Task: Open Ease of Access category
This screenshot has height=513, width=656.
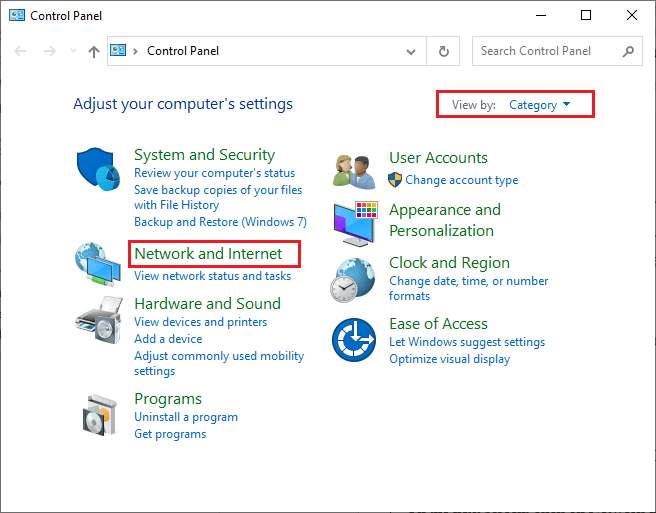Action: [x=438, y=324]
